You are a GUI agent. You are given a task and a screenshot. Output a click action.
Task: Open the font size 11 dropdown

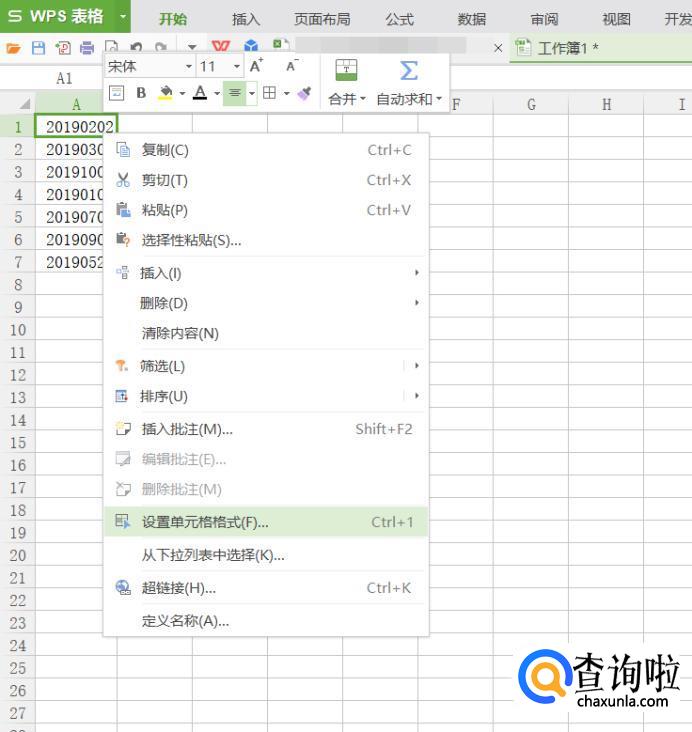[237, 66]
